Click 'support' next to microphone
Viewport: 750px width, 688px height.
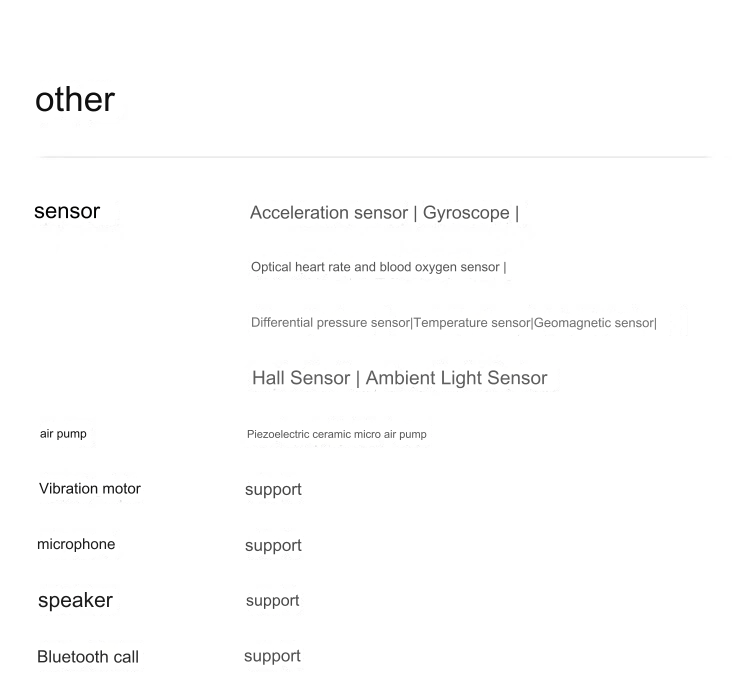pyautogui.click(x=273, y=546)
